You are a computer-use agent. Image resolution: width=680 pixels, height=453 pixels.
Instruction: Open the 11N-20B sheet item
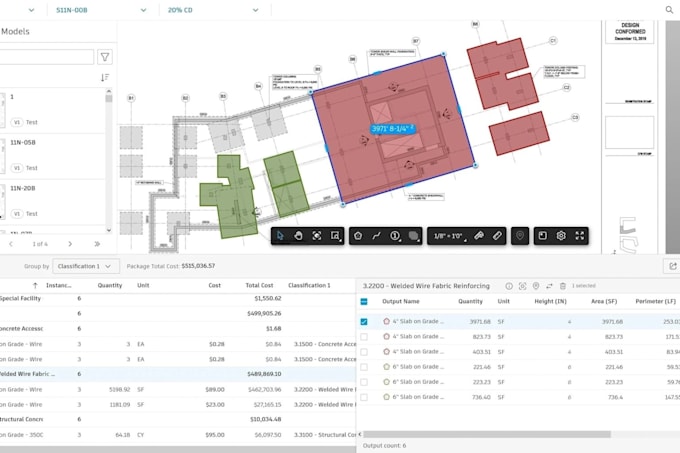click(x=52, y=202)
